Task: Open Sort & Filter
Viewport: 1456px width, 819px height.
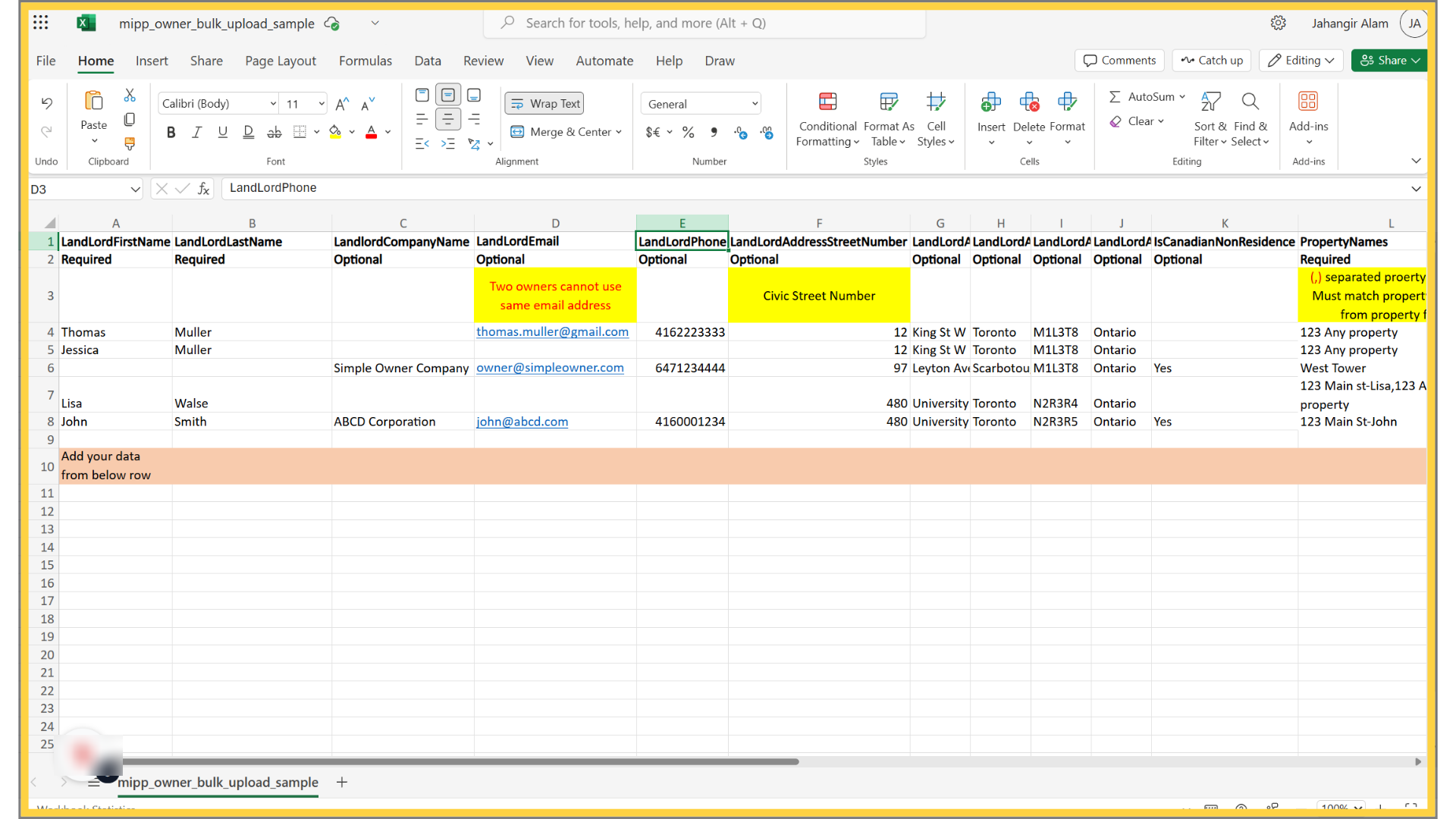Action: [x=1210, y=119]
